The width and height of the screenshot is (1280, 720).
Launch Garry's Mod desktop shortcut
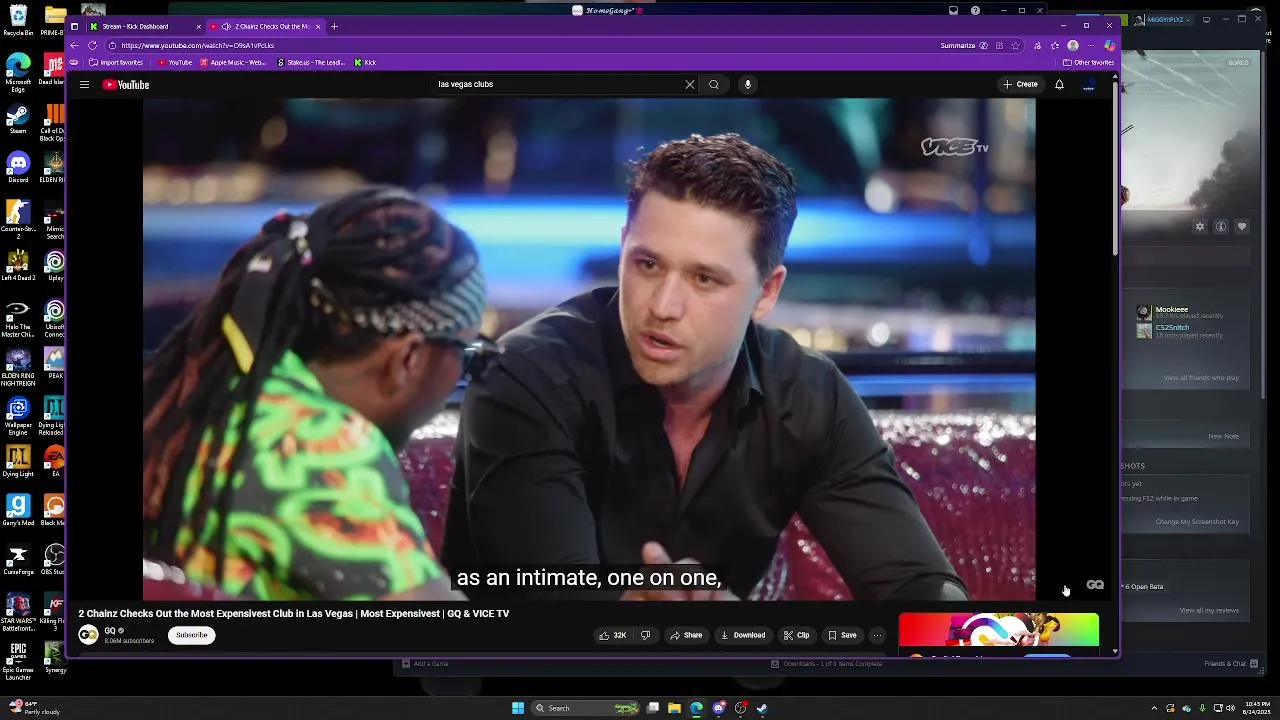point(18,510)
